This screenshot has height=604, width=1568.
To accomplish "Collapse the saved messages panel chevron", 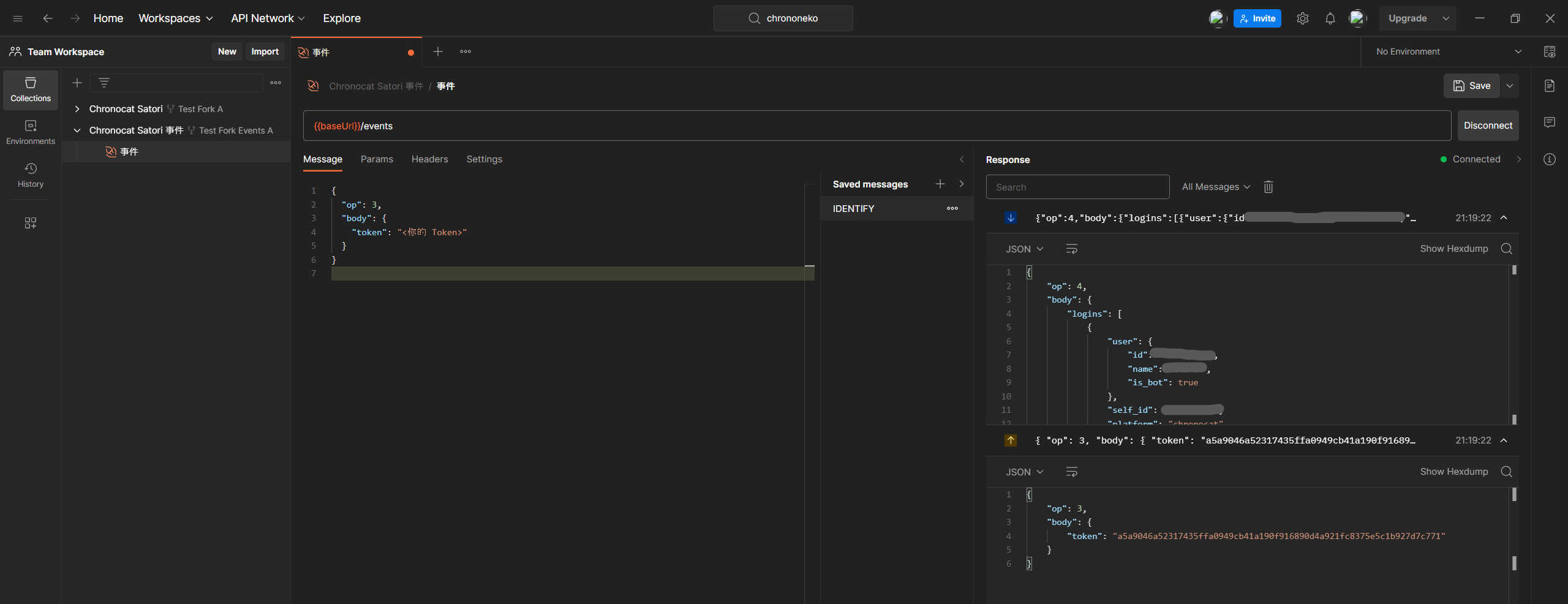I will point(962,184).
